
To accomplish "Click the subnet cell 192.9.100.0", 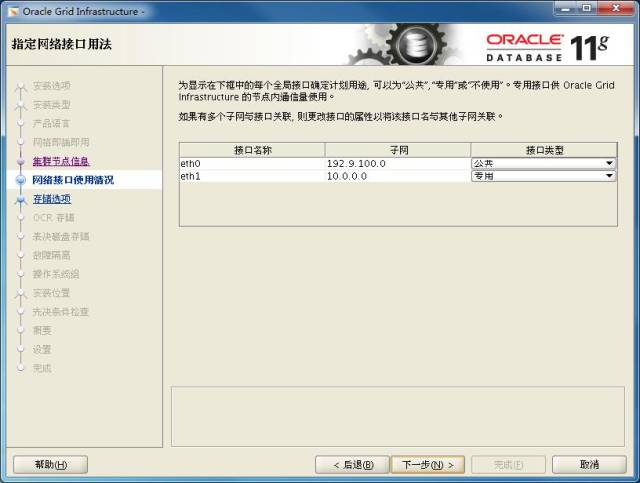I will [x=398, y=164].
